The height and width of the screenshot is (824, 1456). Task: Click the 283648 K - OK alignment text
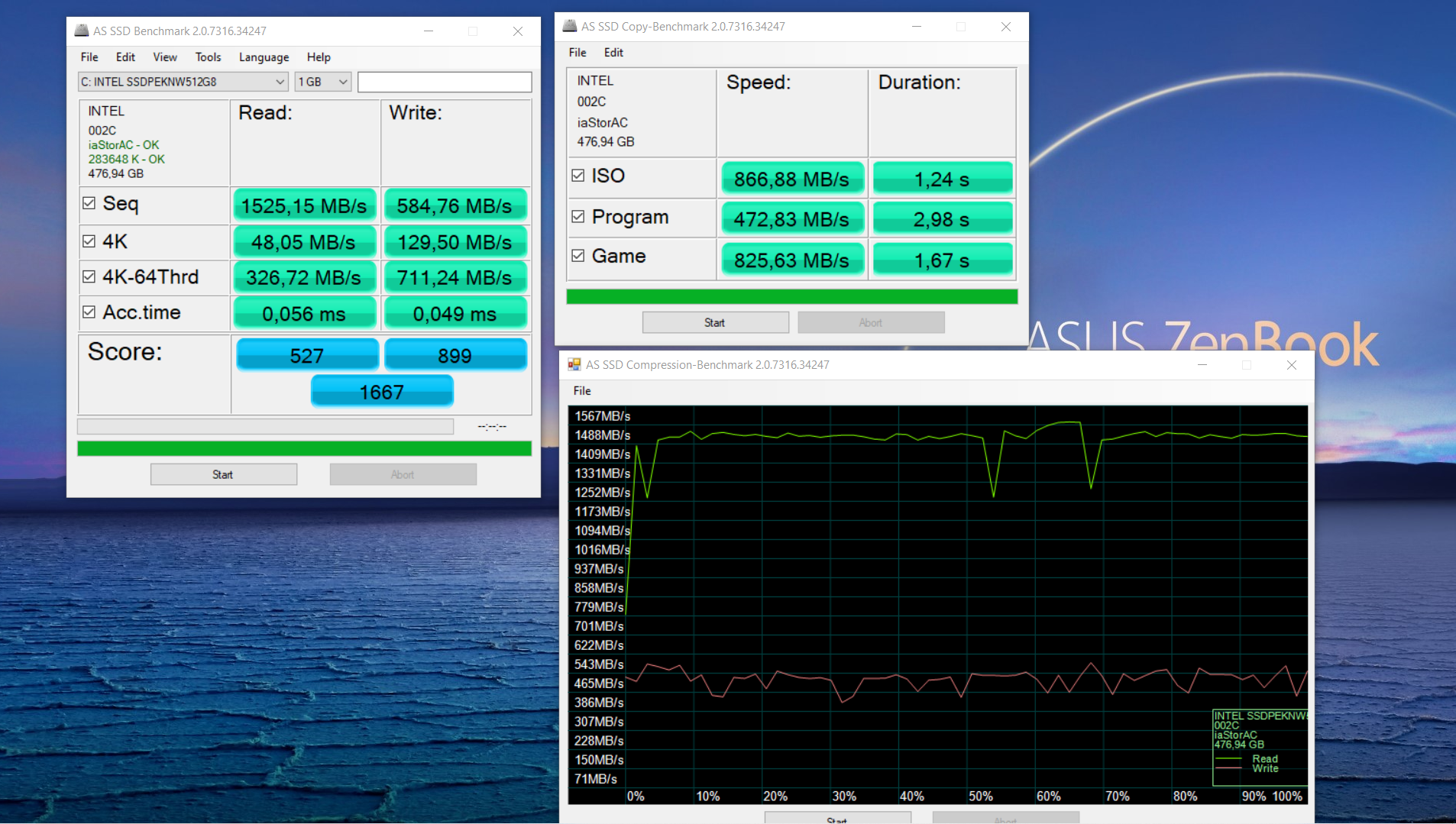[x=127, y=160]
